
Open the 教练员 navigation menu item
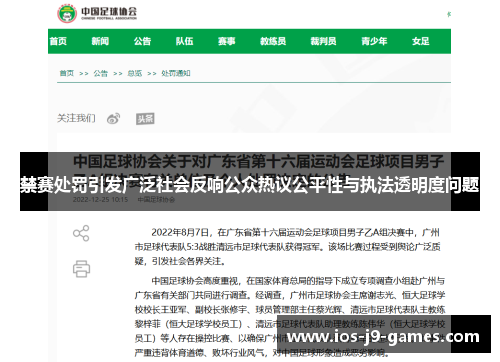click(273, 41)
